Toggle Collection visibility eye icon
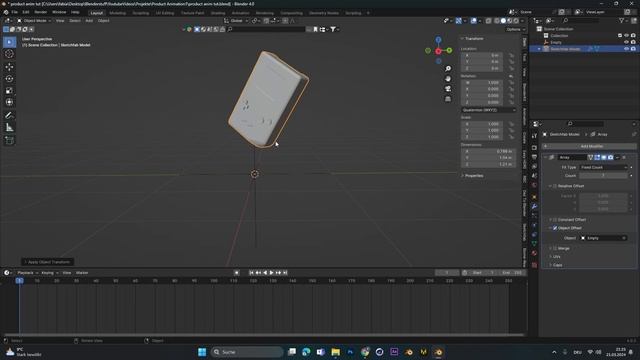This screenshot has width=640, height=360. pyautogui.click(x=626, y=36)
